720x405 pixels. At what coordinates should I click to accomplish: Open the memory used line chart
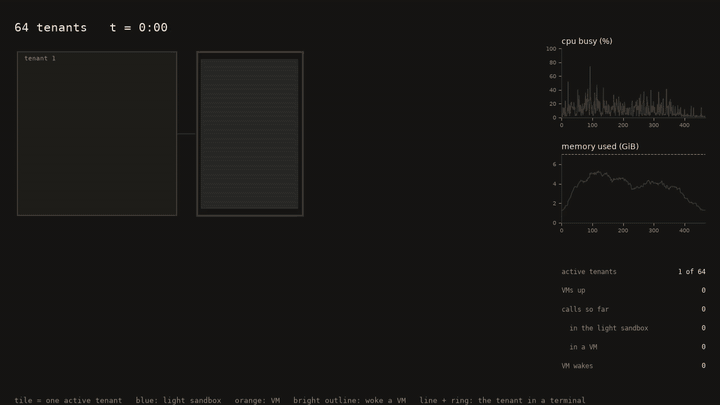click(633, 189)
